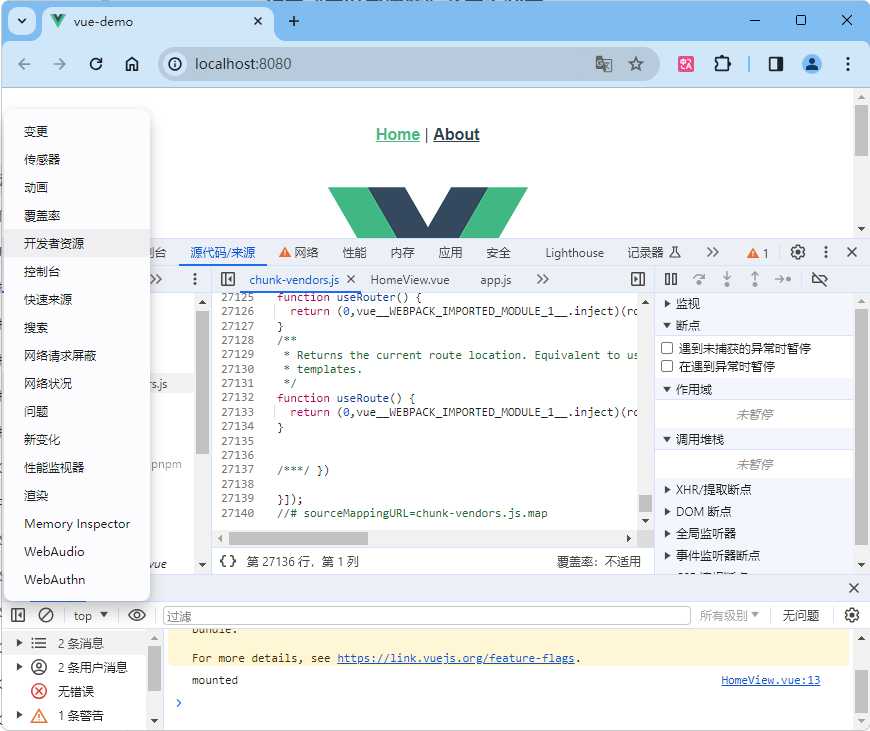Step into next function call icon
This screenshot has width=870, height=731.
point(727,279)
